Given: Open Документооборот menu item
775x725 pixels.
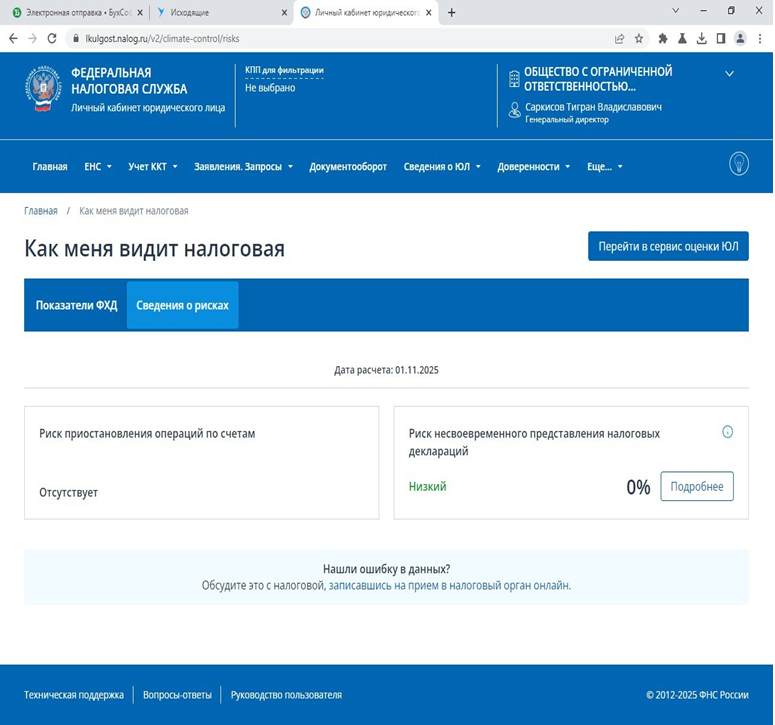Looking at the screenshot, I should coord(348,167).
